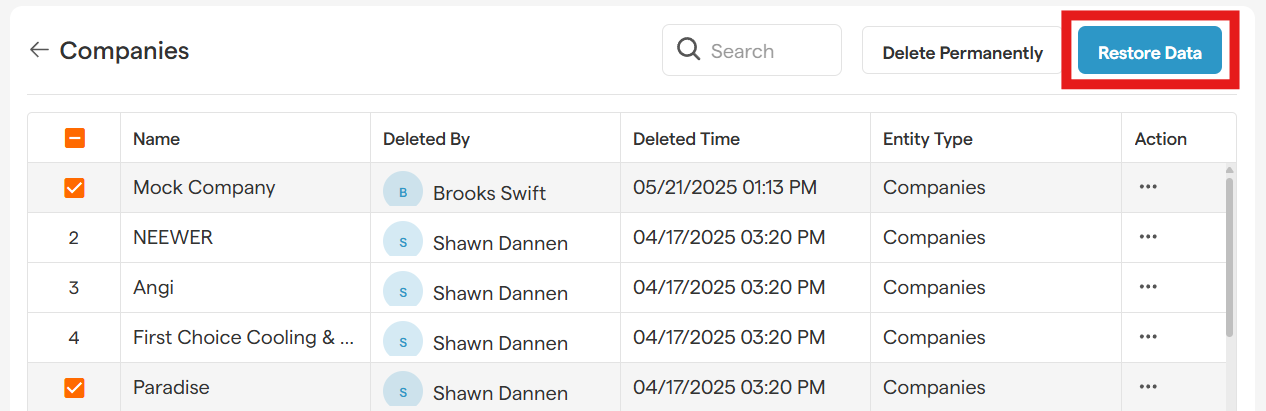Viewport: 1266px width, 411px height.
Task: Open action menu for NEEWER row
Action: [x=1148, y=237]
